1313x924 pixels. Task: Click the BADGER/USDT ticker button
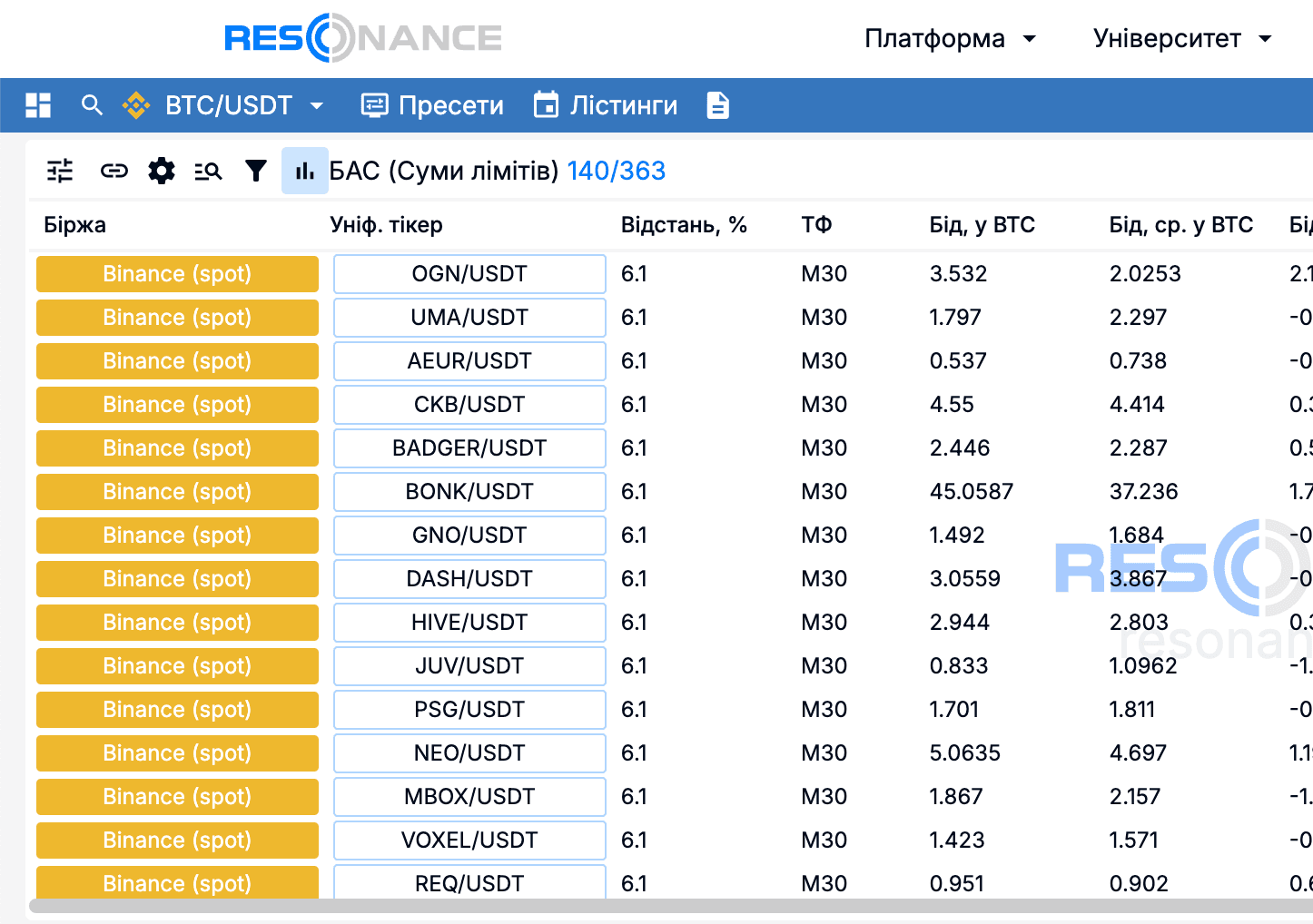(469, 448)
